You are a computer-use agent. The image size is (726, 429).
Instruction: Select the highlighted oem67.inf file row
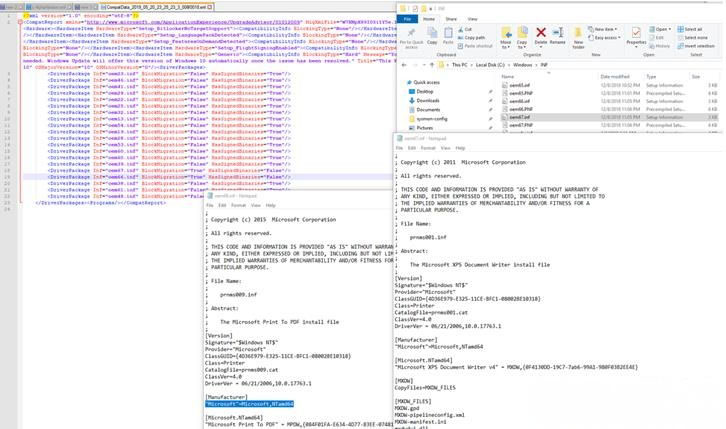click(x=610, y=117)
